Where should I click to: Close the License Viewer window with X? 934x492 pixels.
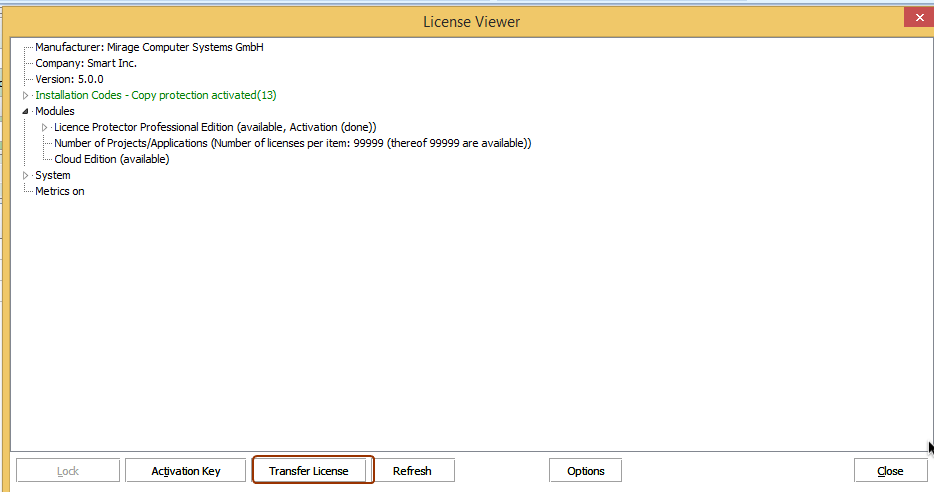919,17
